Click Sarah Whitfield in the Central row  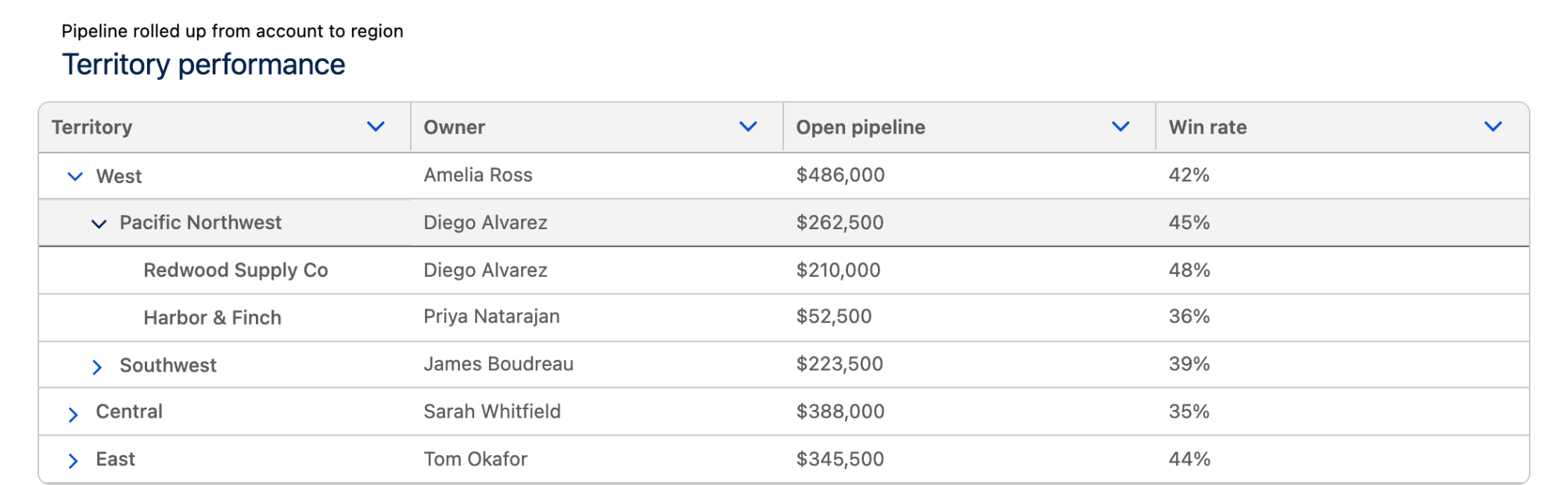pyautogui.click(x=492, y=411)
